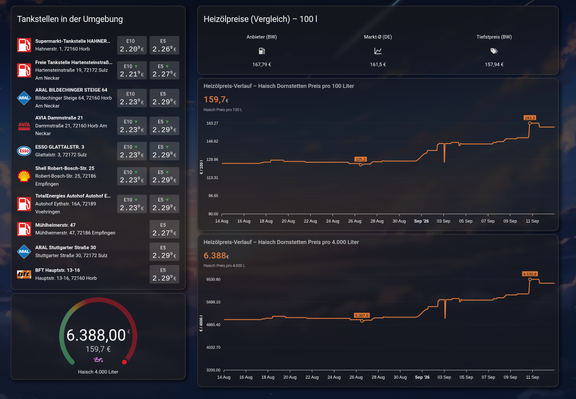Click E5 2.27 tile for Mühlheimerstr. 47

(x=164, y=229)
